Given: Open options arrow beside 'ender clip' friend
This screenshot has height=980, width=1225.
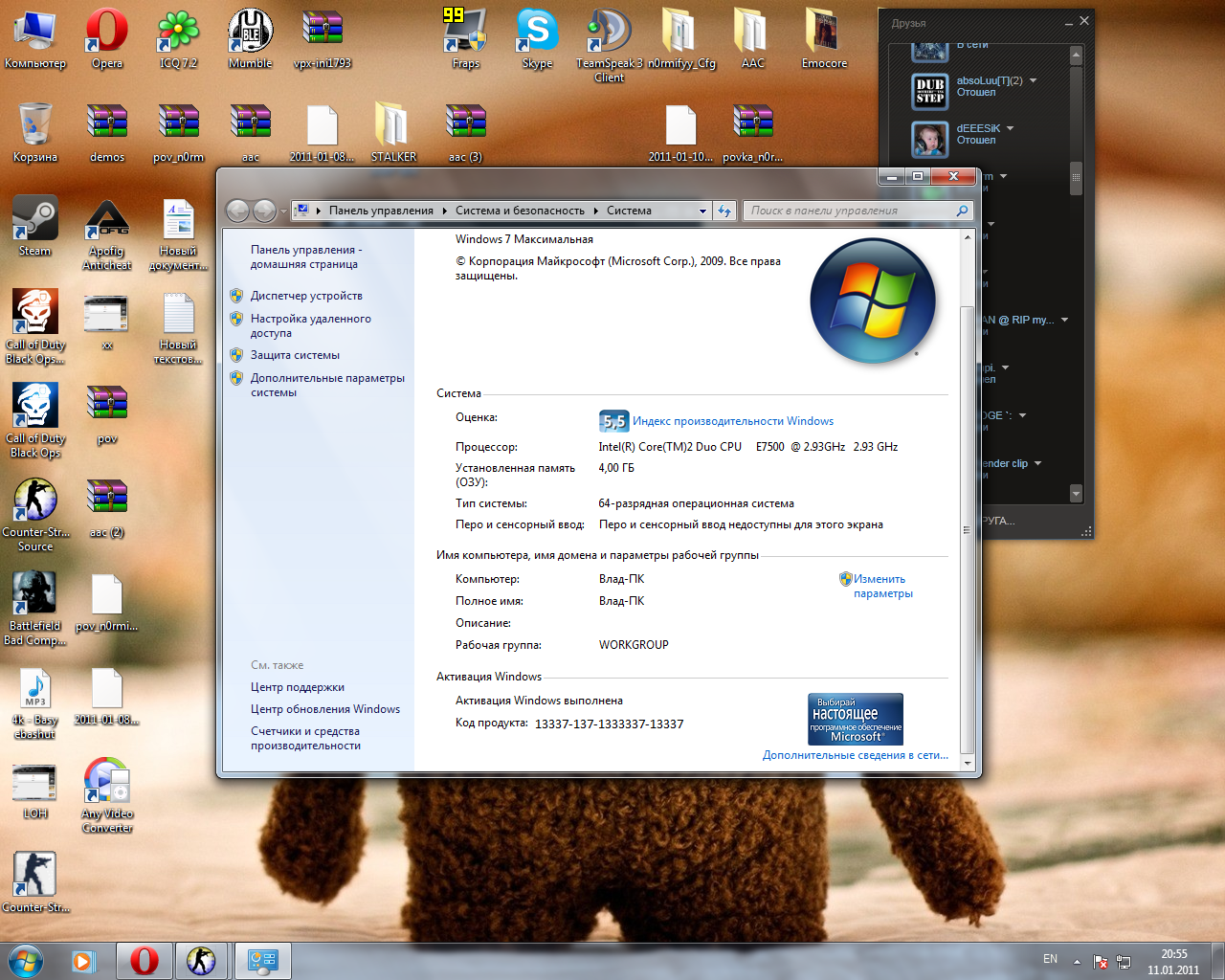Looking at the screenshot, I should pos(1038,463).
